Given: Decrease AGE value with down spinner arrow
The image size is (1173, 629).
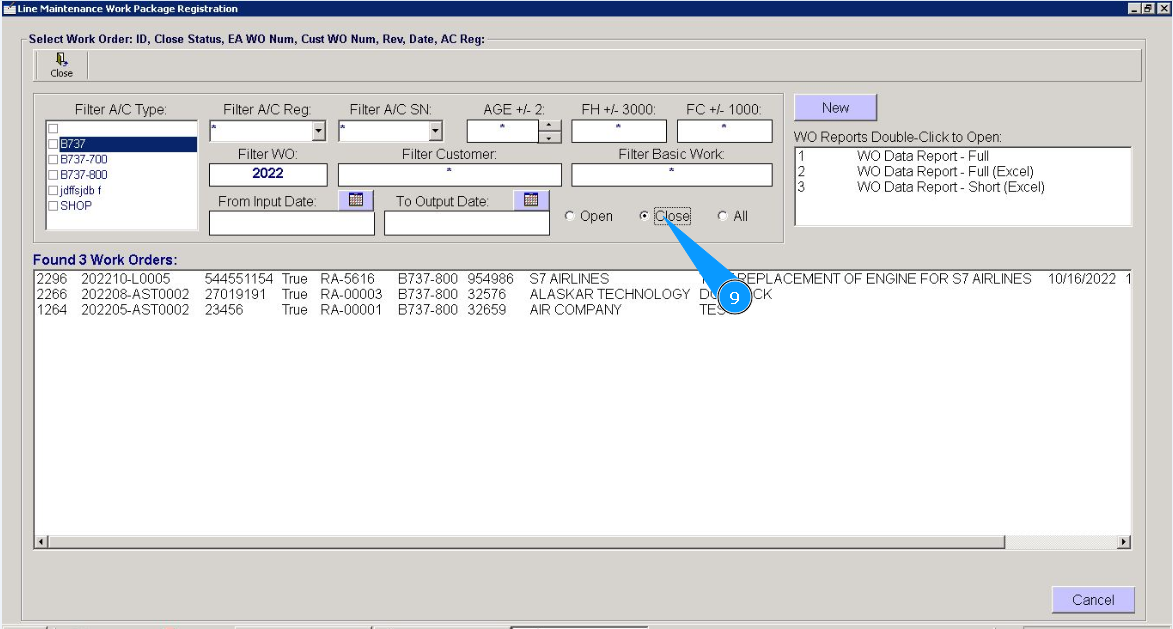Looking at the screenshot, I should [550, 138].
